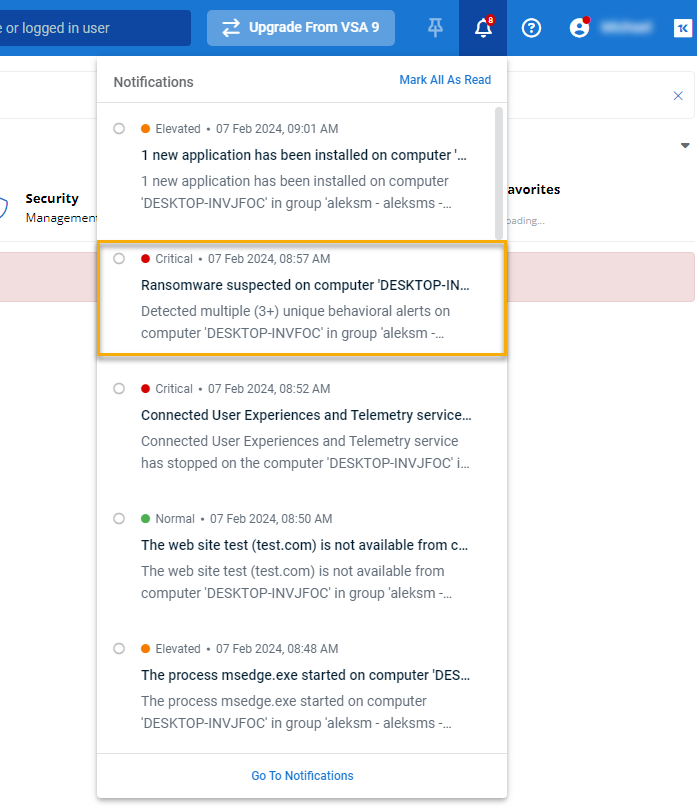
Task: Click Go To Notifications link
Action: 302,776
